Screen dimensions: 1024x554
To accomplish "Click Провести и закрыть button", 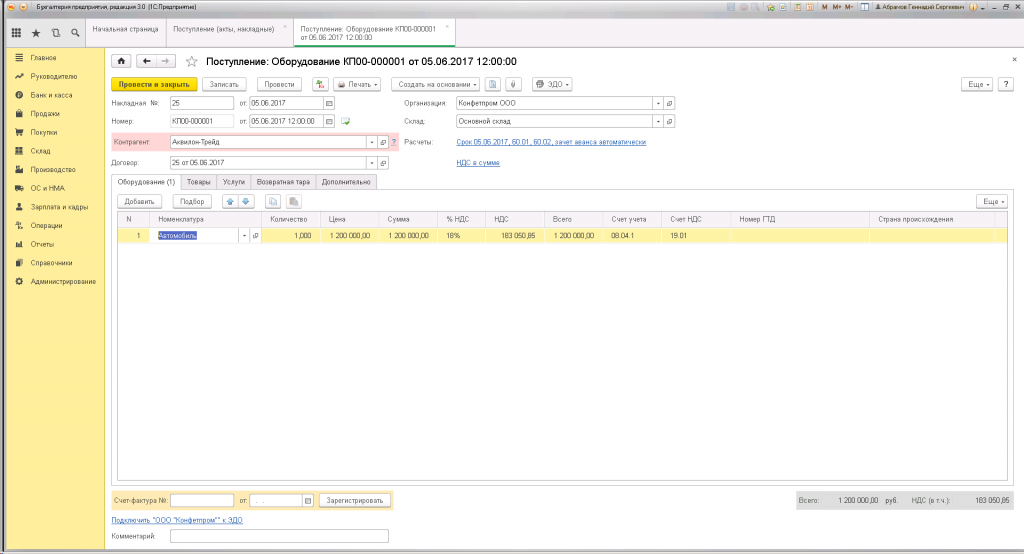I will click(154, 84).
